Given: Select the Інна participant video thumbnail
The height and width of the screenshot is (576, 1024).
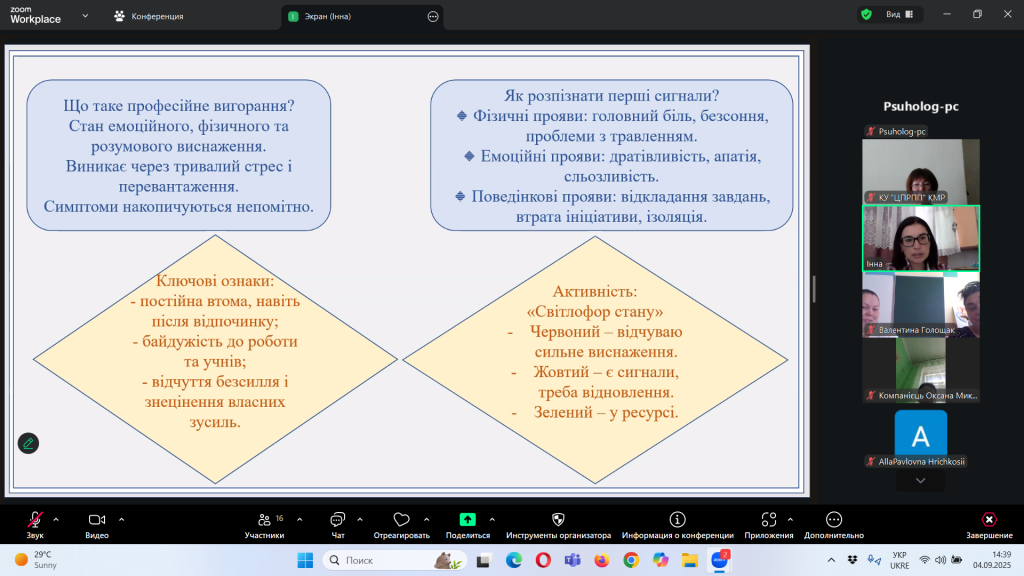Looking at the screenshot, I should [921, 238].
